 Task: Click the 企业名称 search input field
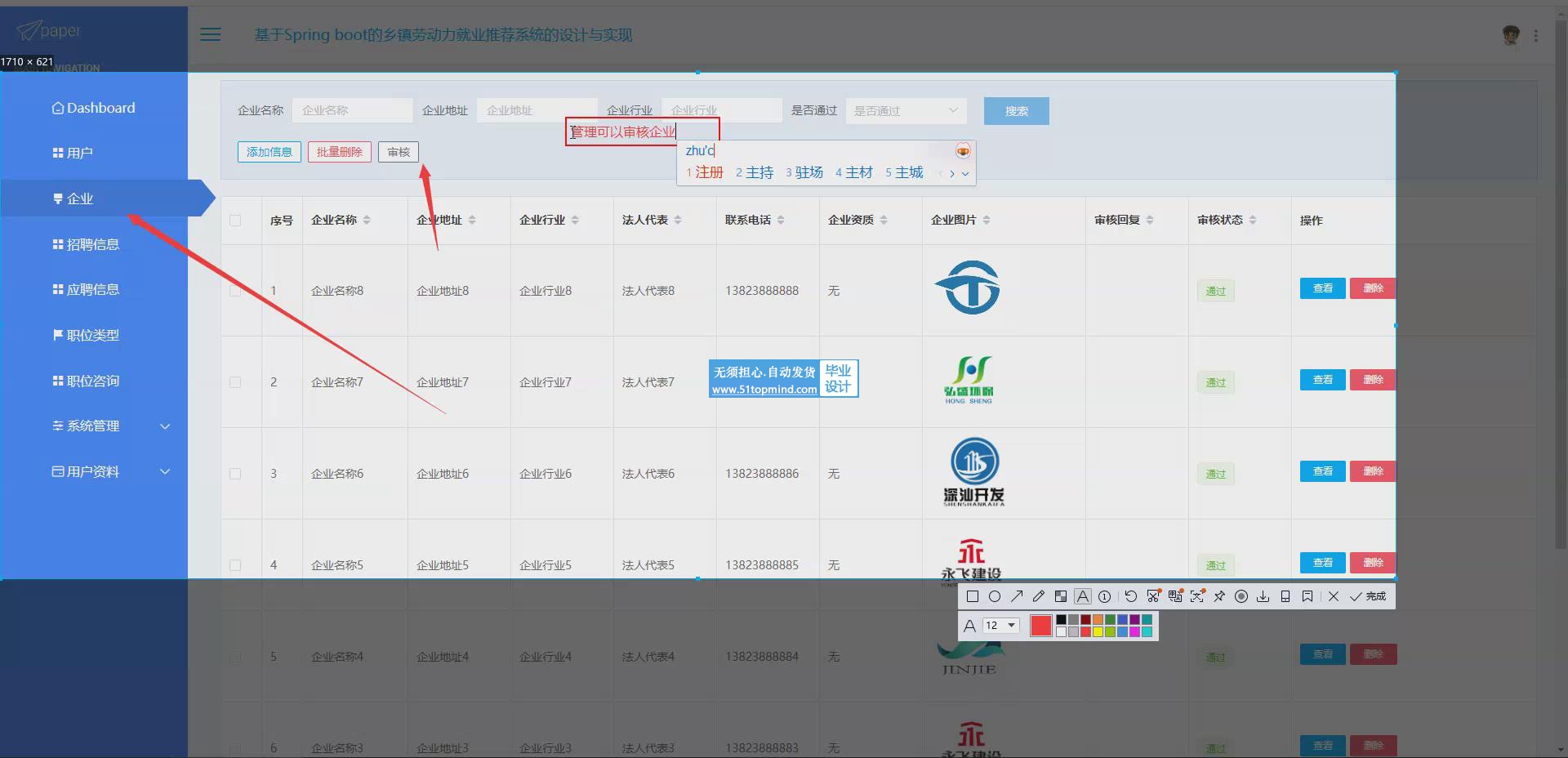tap(352, 111)
